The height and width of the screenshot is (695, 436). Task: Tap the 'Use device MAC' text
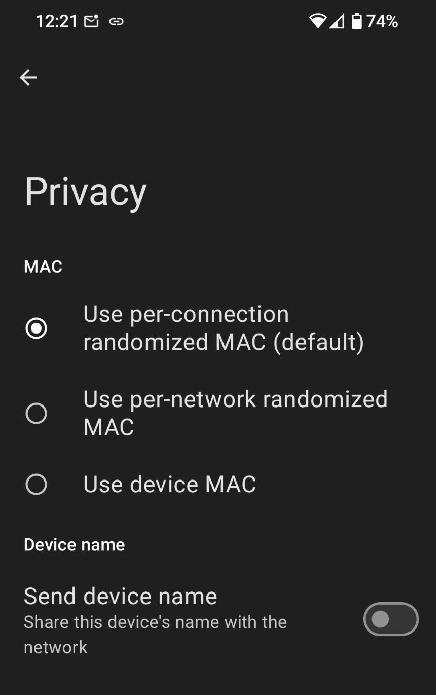point(170,484)
